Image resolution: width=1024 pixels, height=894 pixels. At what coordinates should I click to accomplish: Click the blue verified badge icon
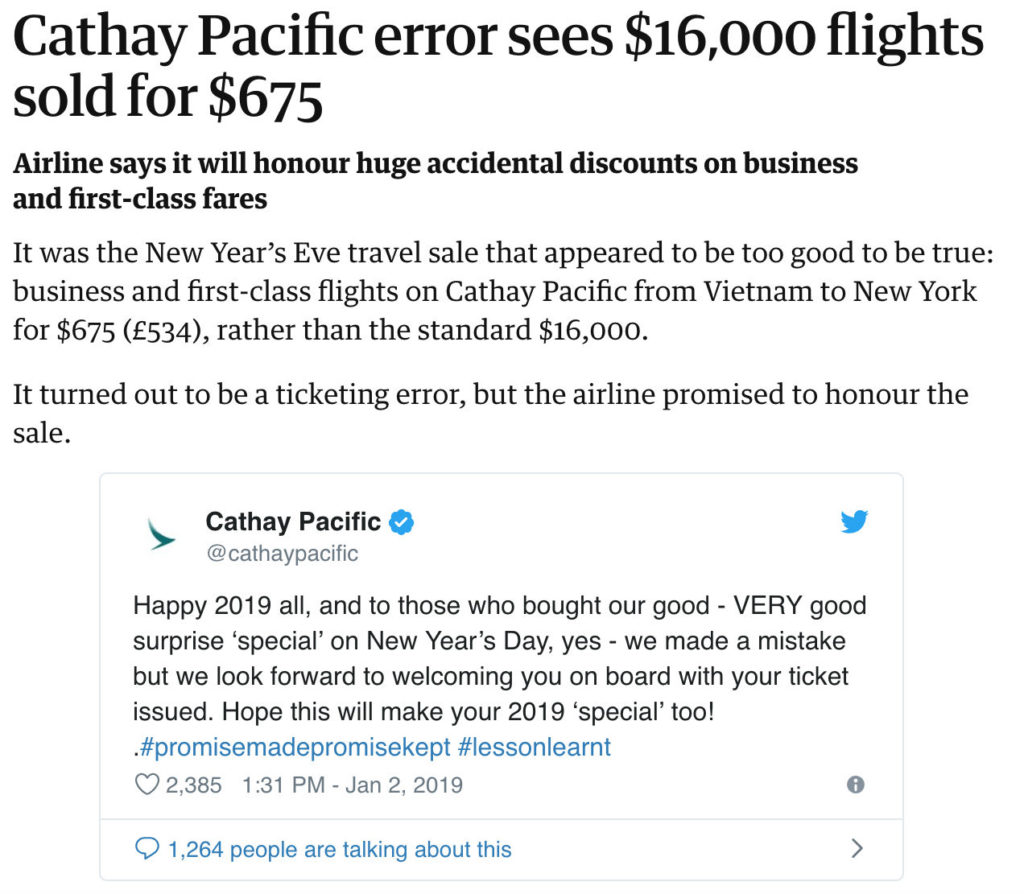point(402,522)
